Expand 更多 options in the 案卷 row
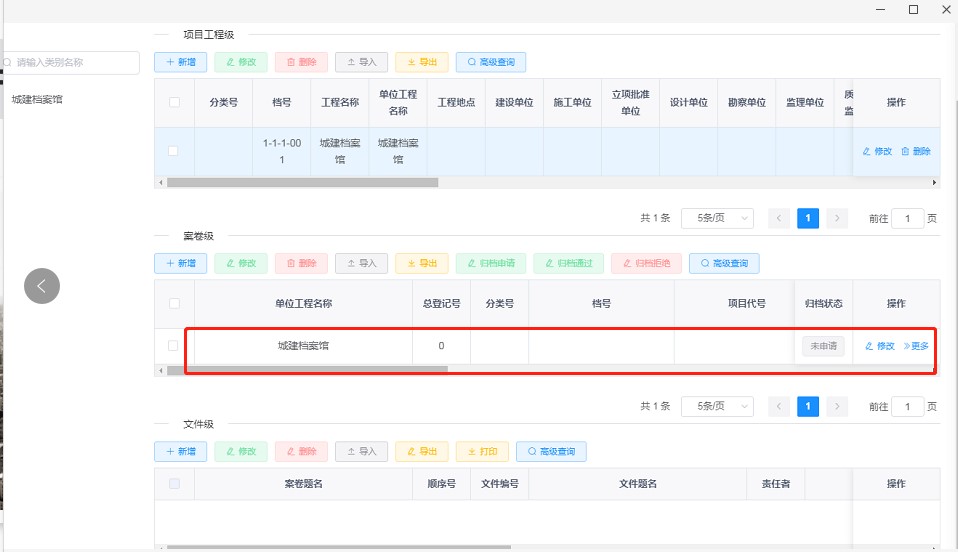The image size is (958, 552). 916,346
